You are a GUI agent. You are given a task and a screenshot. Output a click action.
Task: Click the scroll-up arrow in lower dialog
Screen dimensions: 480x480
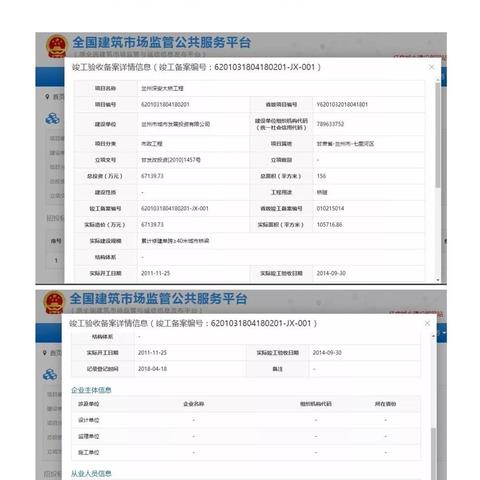(x=433, y=336)
